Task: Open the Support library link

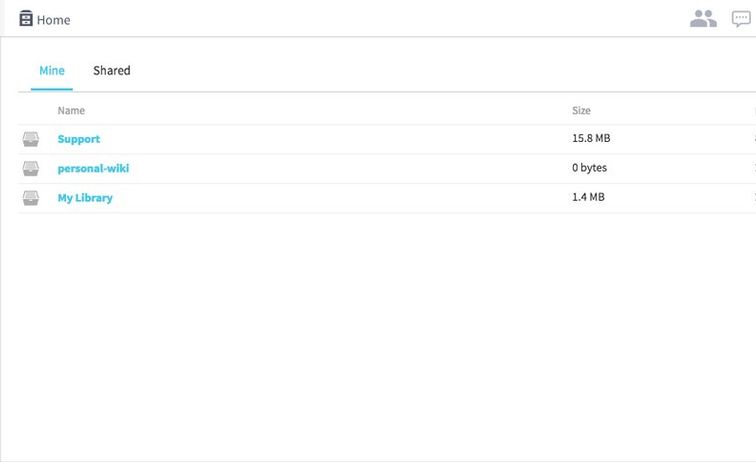Action: pos(79,139)
